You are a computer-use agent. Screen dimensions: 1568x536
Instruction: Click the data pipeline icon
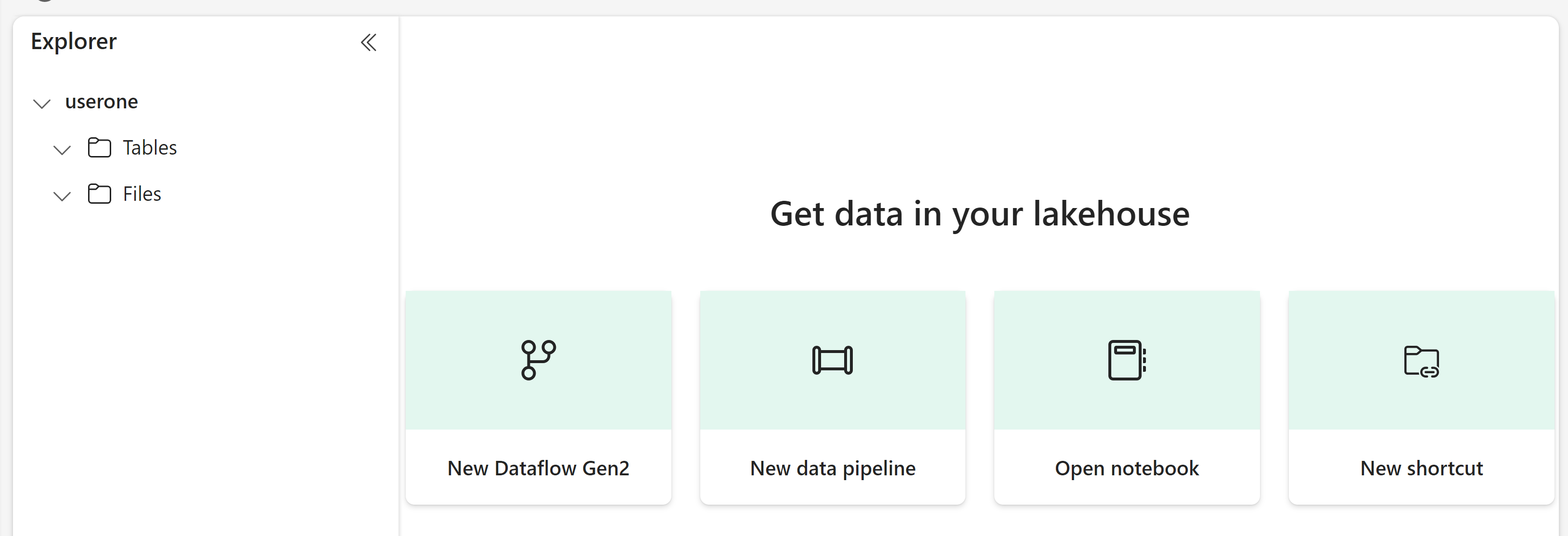click(832, 359)
